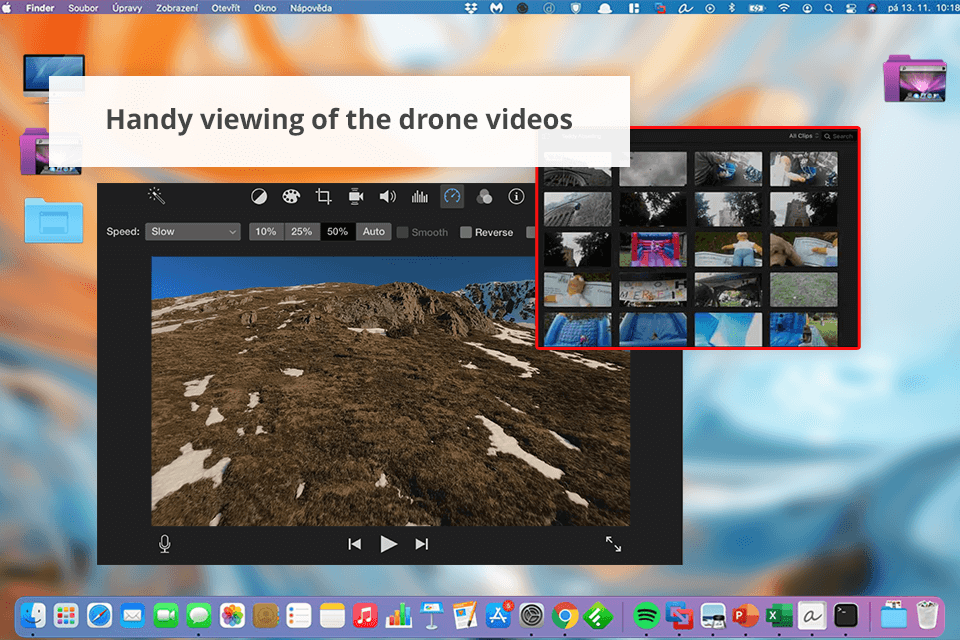
Task: Open Bluetooth status in menu bar
Action: click(x=731, y=8)
